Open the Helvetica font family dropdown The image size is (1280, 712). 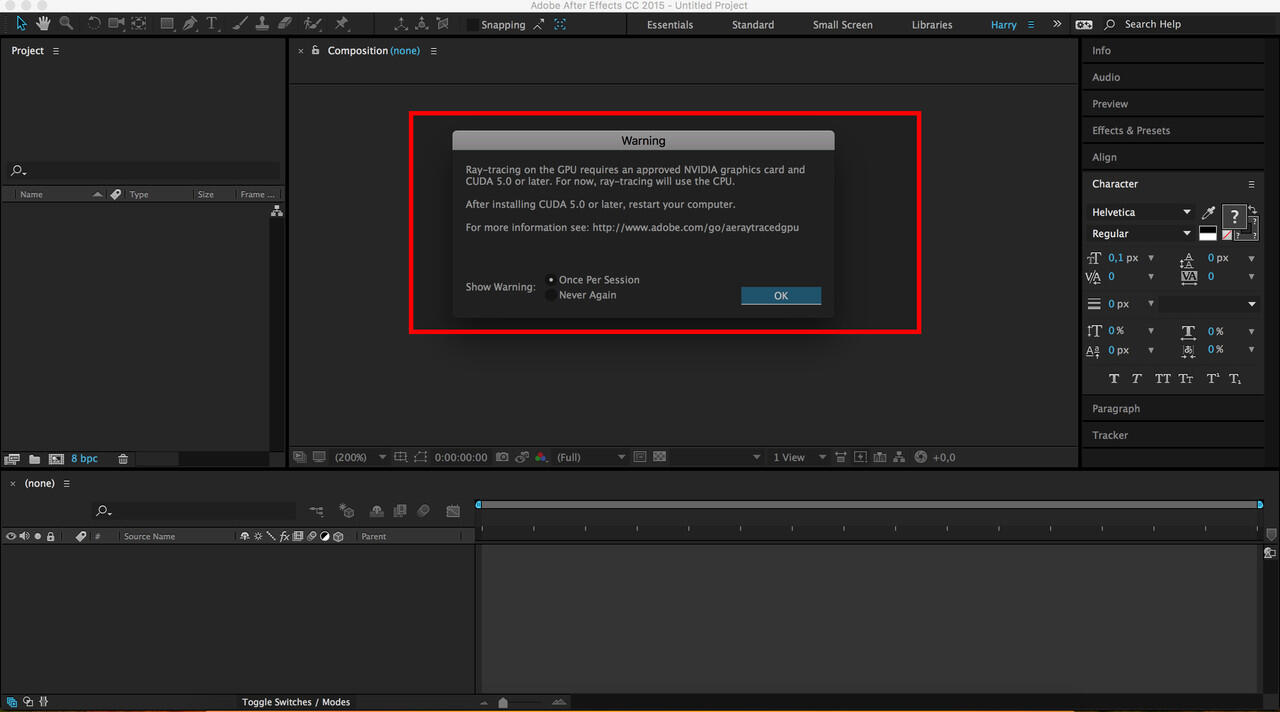pyautogui.click(x=1141, y=212)
